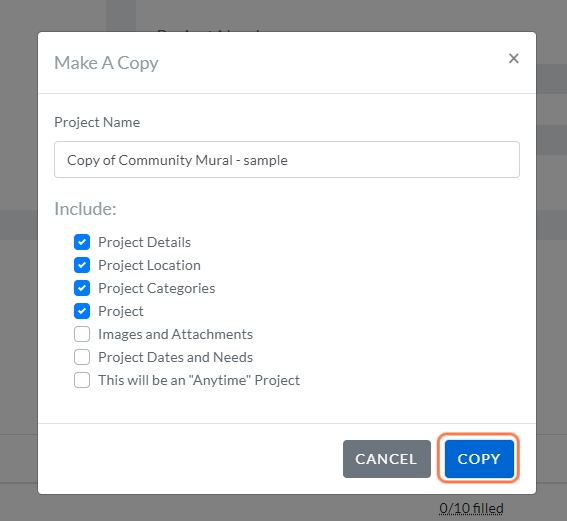The height and width of the screenshot is (521, 567).
Task: Uncheck the Project Details checkbox box
Action: [x=82, y=242]
